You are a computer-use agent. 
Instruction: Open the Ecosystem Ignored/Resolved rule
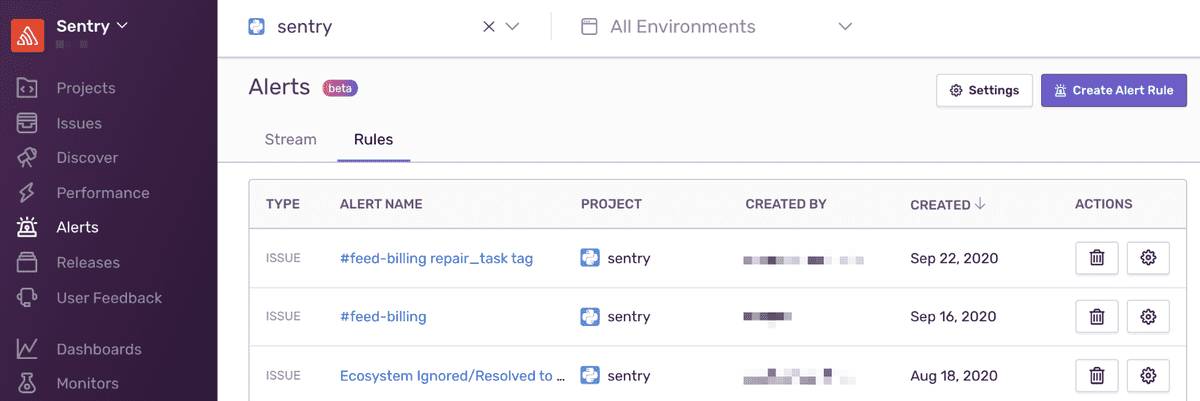pyautogui.click(x=453, y=376)
